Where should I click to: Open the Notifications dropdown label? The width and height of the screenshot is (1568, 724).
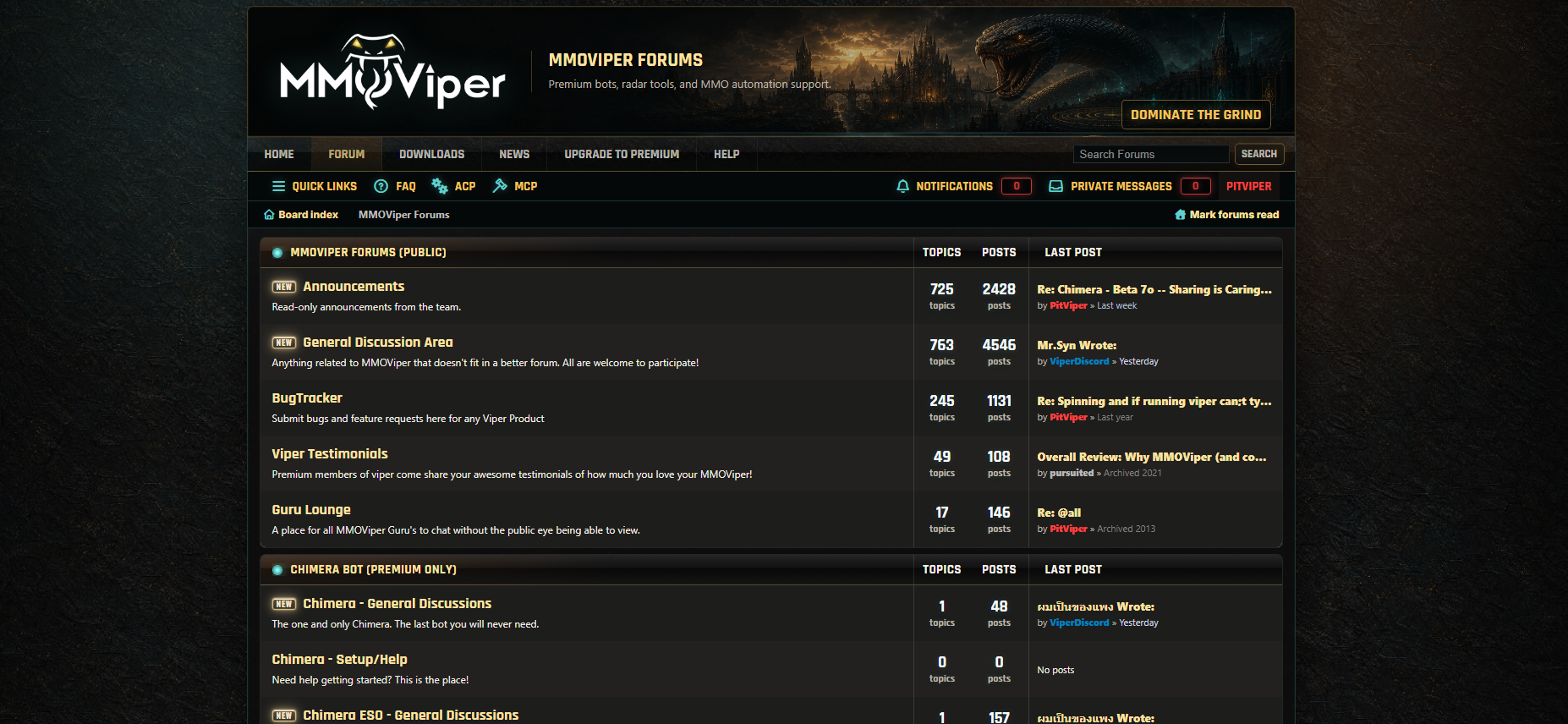click(955, 186)
